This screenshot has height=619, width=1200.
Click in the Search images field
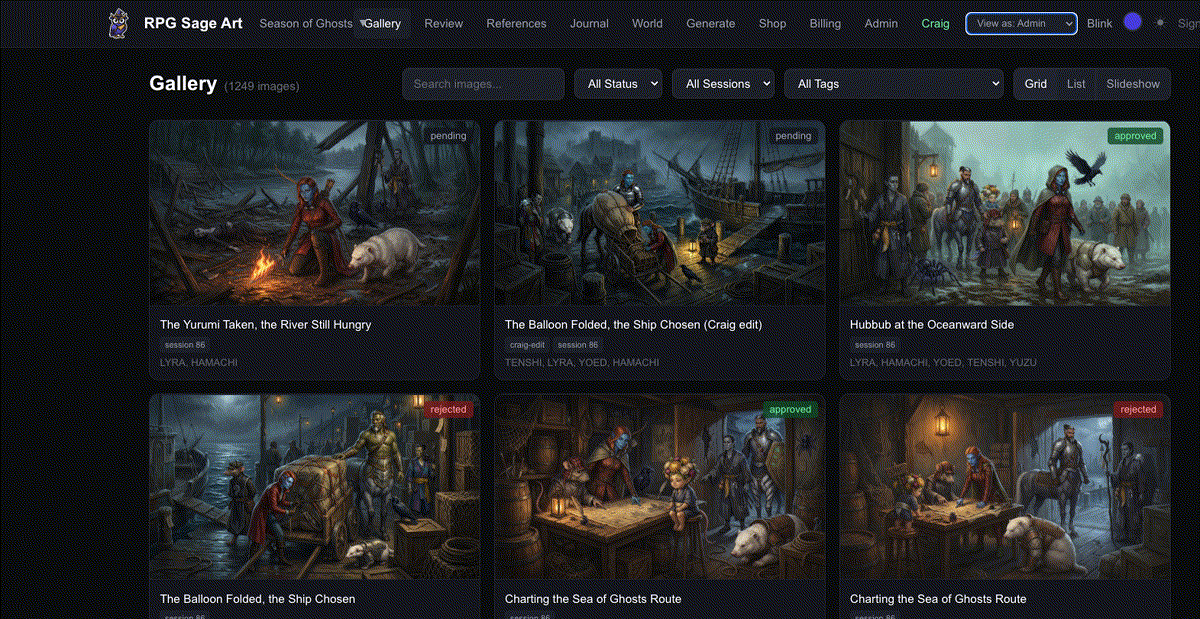pos(483,84)
